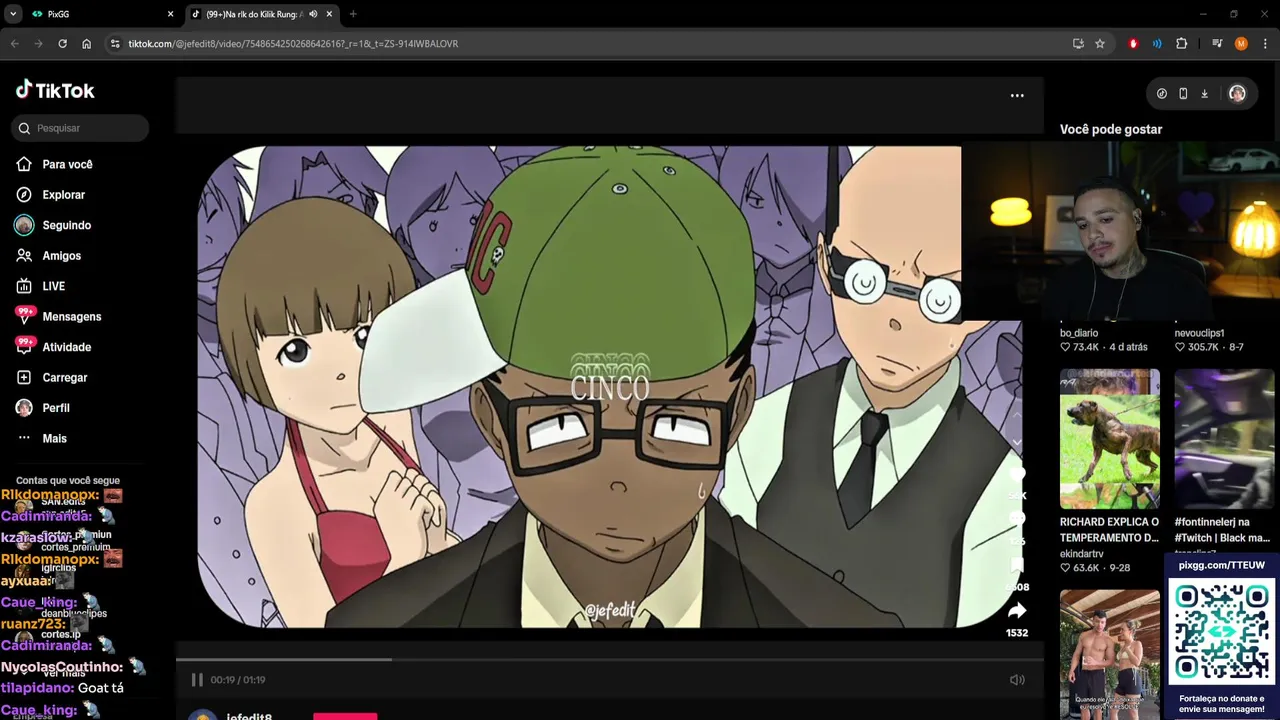Open the Chrome three-dot menu

pyautogui.click(x=1265, y=44)
